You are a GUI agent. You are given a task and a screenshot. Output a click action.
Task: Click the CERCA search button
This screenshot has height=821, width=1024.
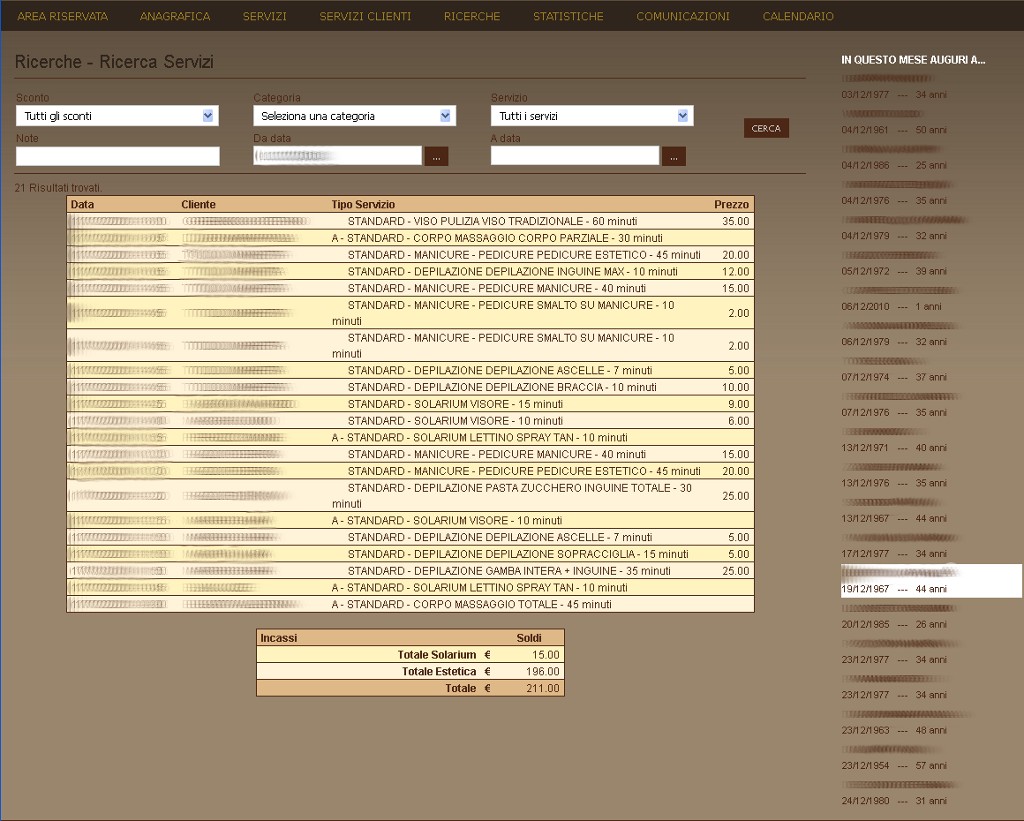point(766,128)
